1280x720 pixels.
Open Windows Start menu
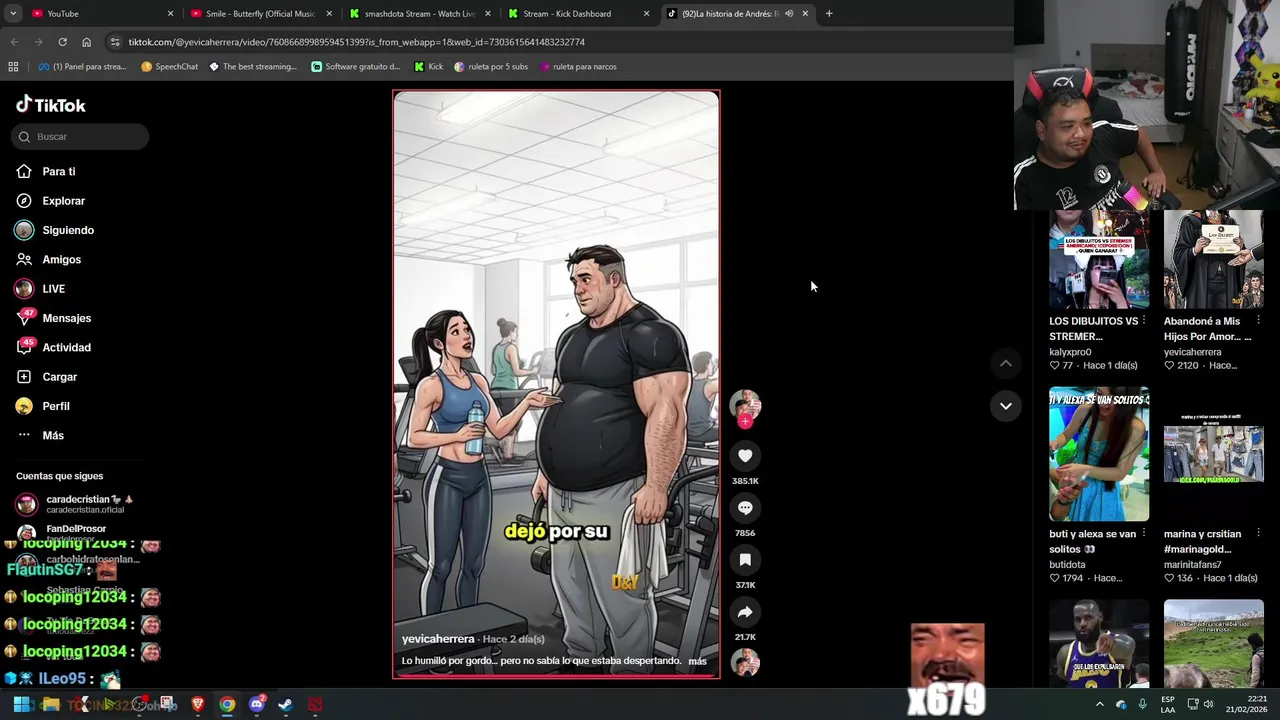coord(20,705)
